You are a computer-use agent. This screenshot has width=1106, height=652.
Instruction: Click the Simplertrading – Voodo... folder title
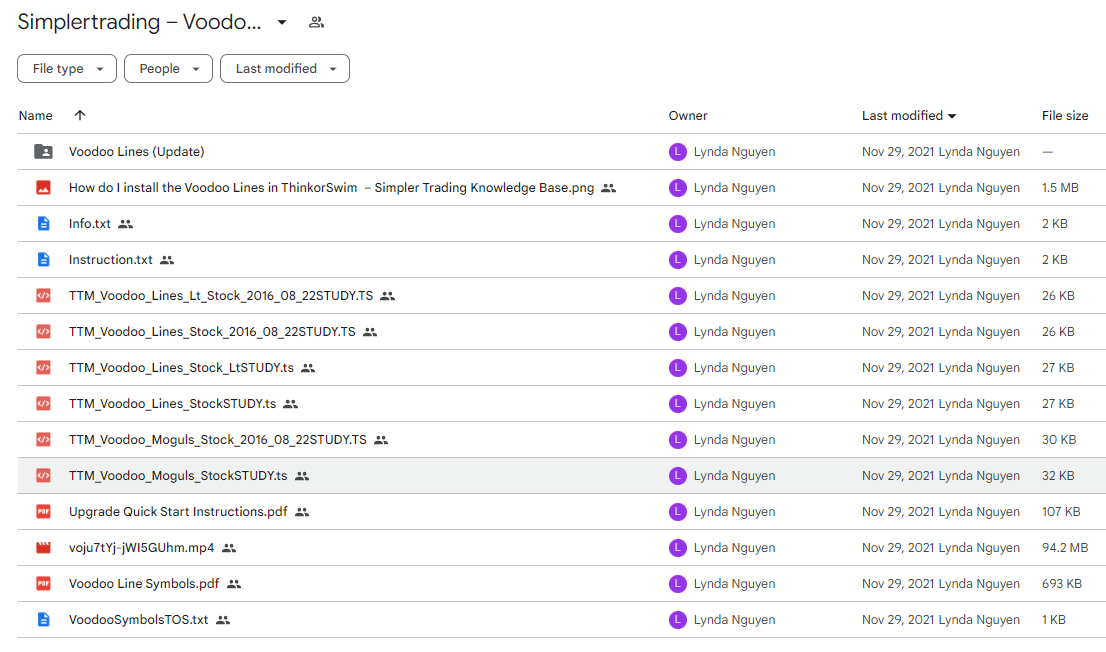[x=139, y=22]
